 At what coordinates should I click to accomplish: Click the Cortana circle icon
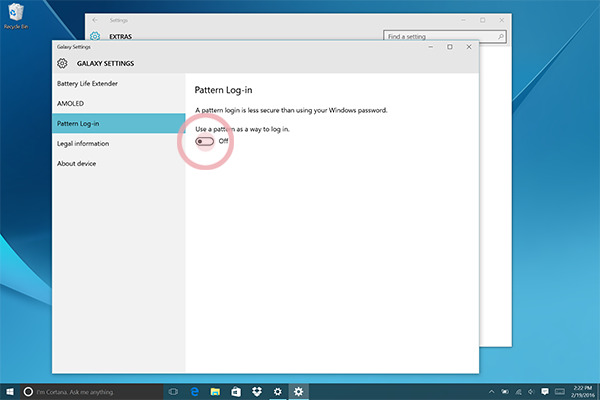coord(28,392)
